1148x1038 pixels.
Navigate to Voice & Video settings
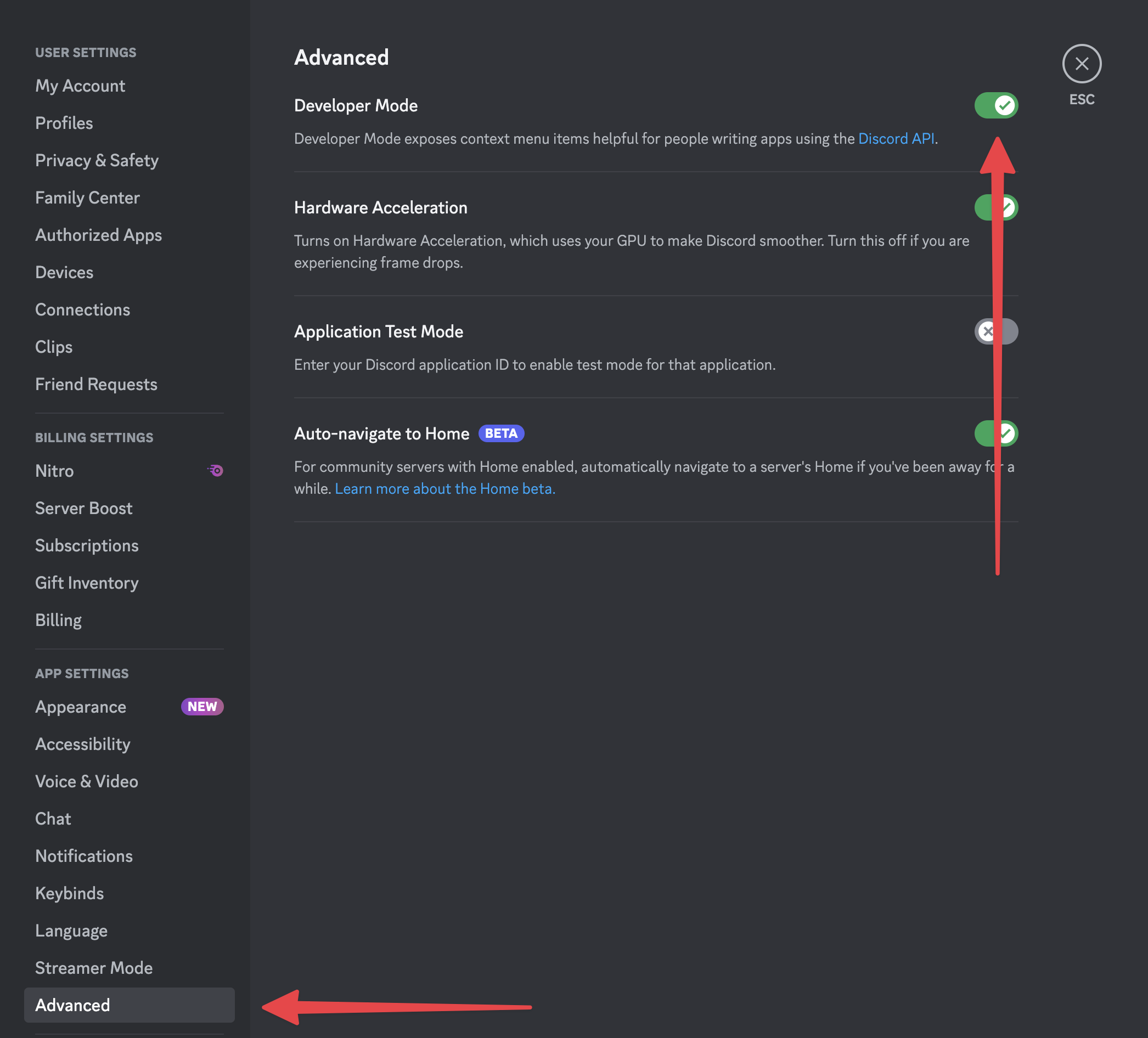(x=87, y=780)
